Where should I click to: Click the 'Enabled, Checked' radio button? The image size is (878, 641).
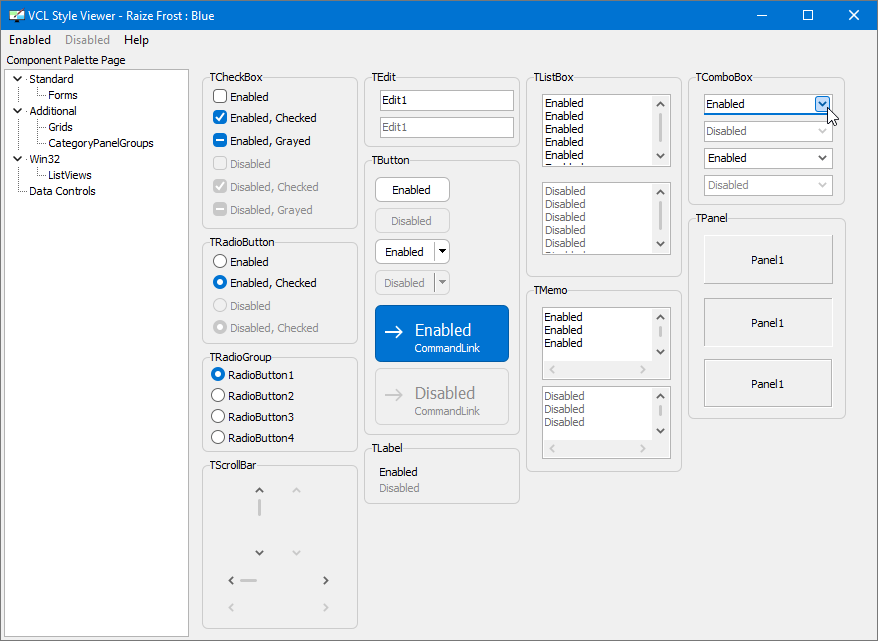(x=220, y=283)
